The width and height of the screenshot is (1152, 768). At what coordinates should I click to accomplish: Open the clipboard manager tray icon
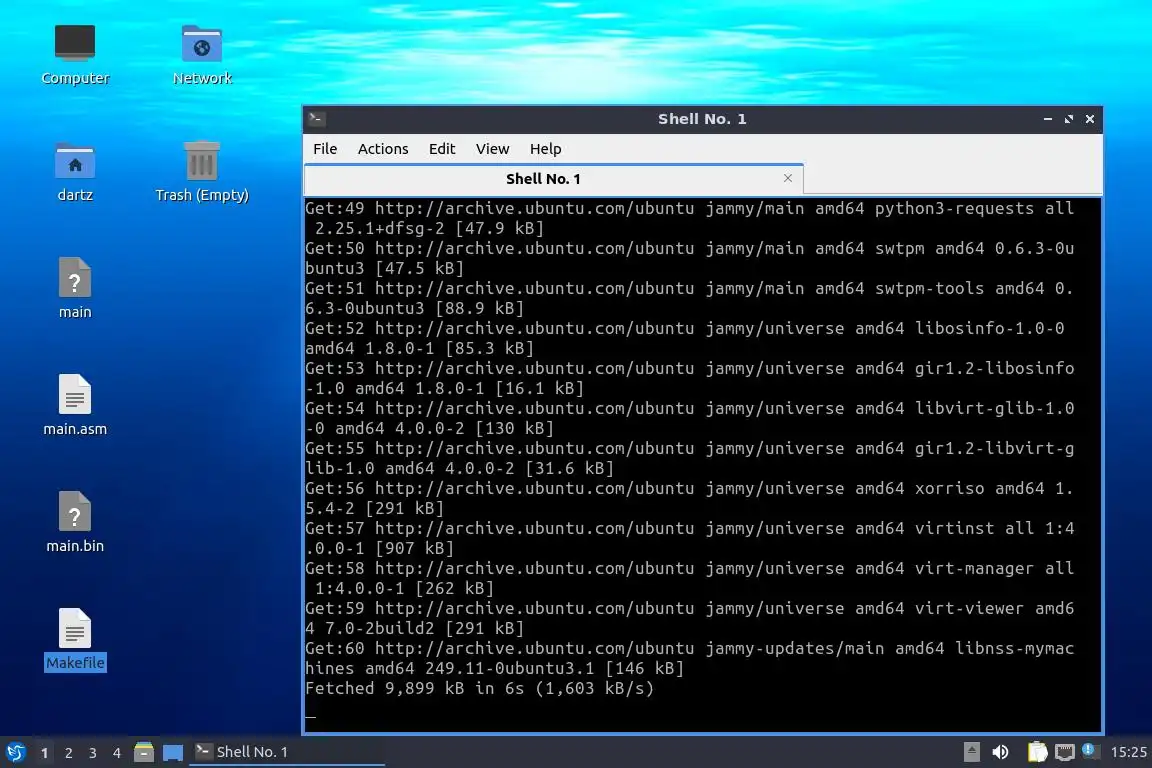pyautogui.click(x=1037, y=752)
